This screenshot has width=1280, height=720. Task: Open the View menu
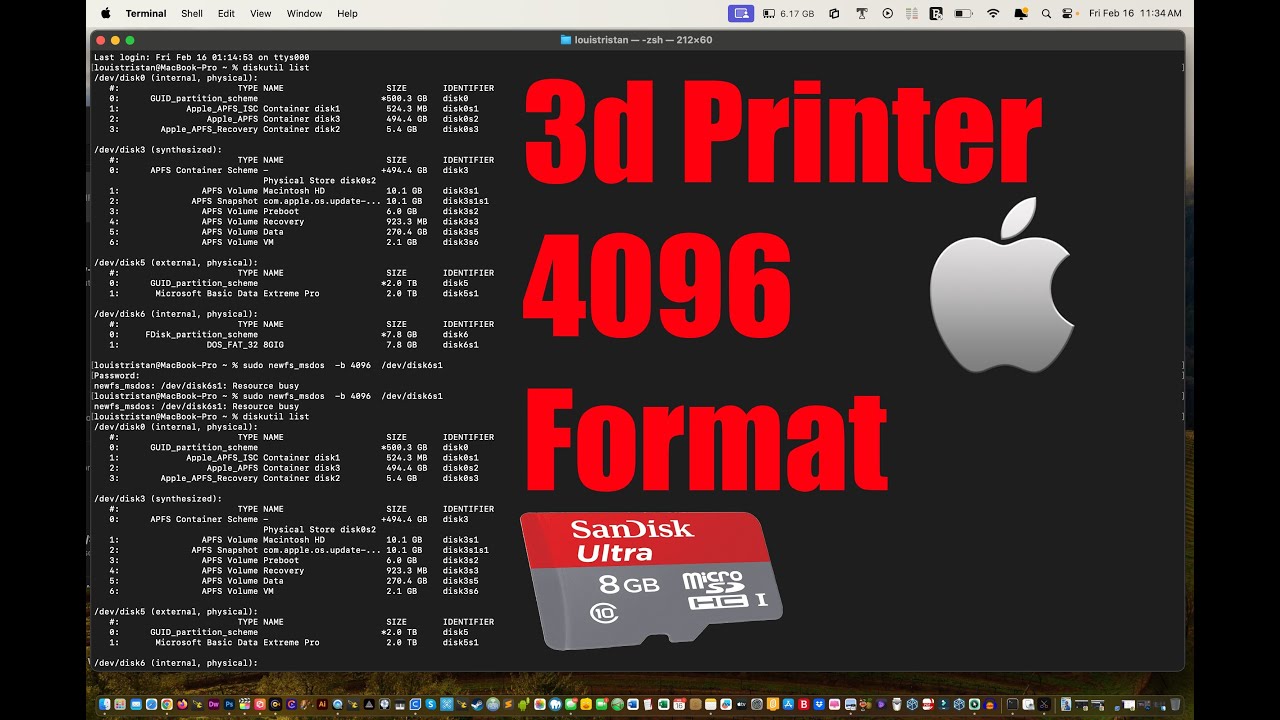coord(261,13)
